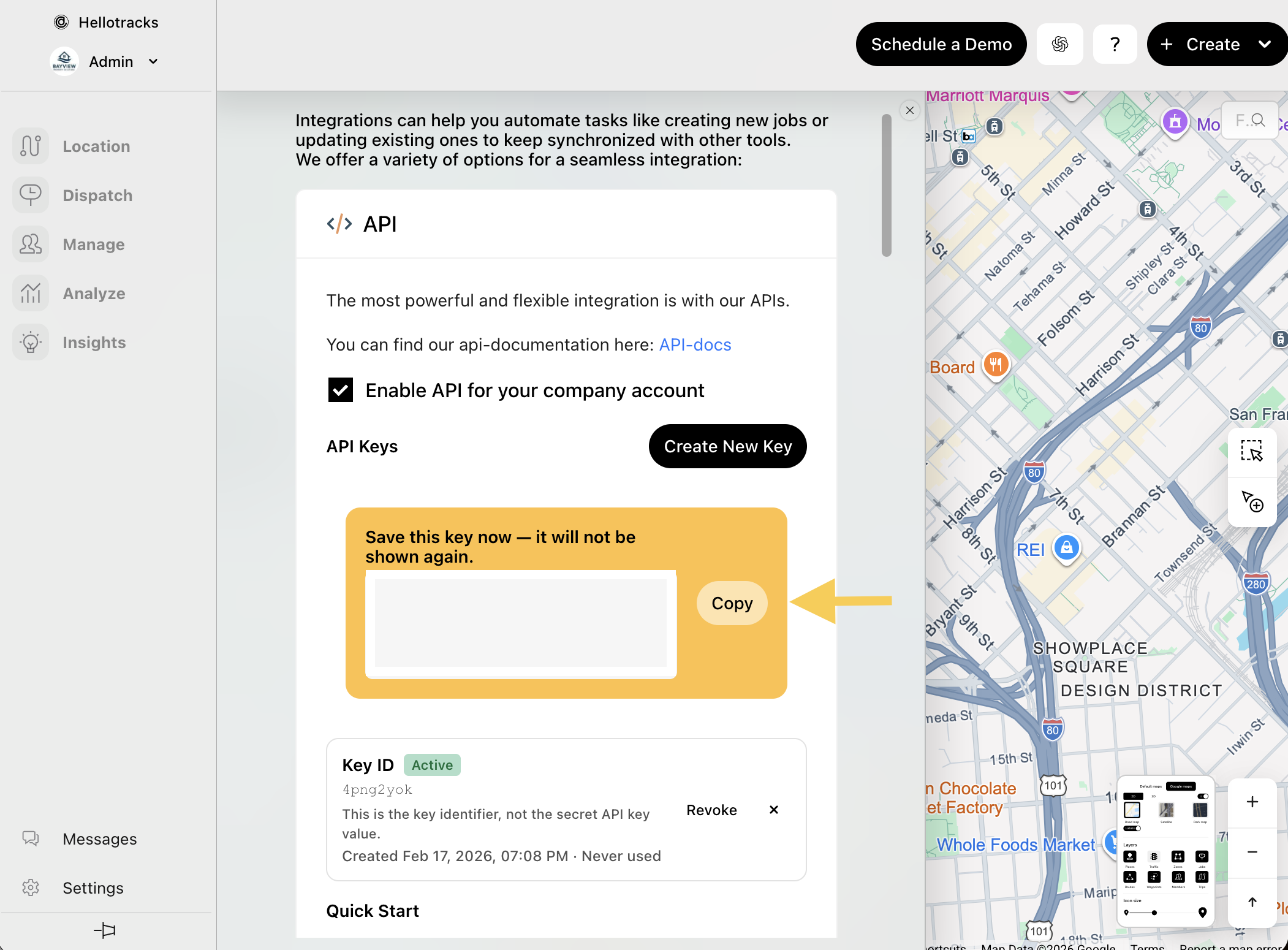Open the Create dropdown arrow
The image size is (1288, 950).
click(1265, 44)
